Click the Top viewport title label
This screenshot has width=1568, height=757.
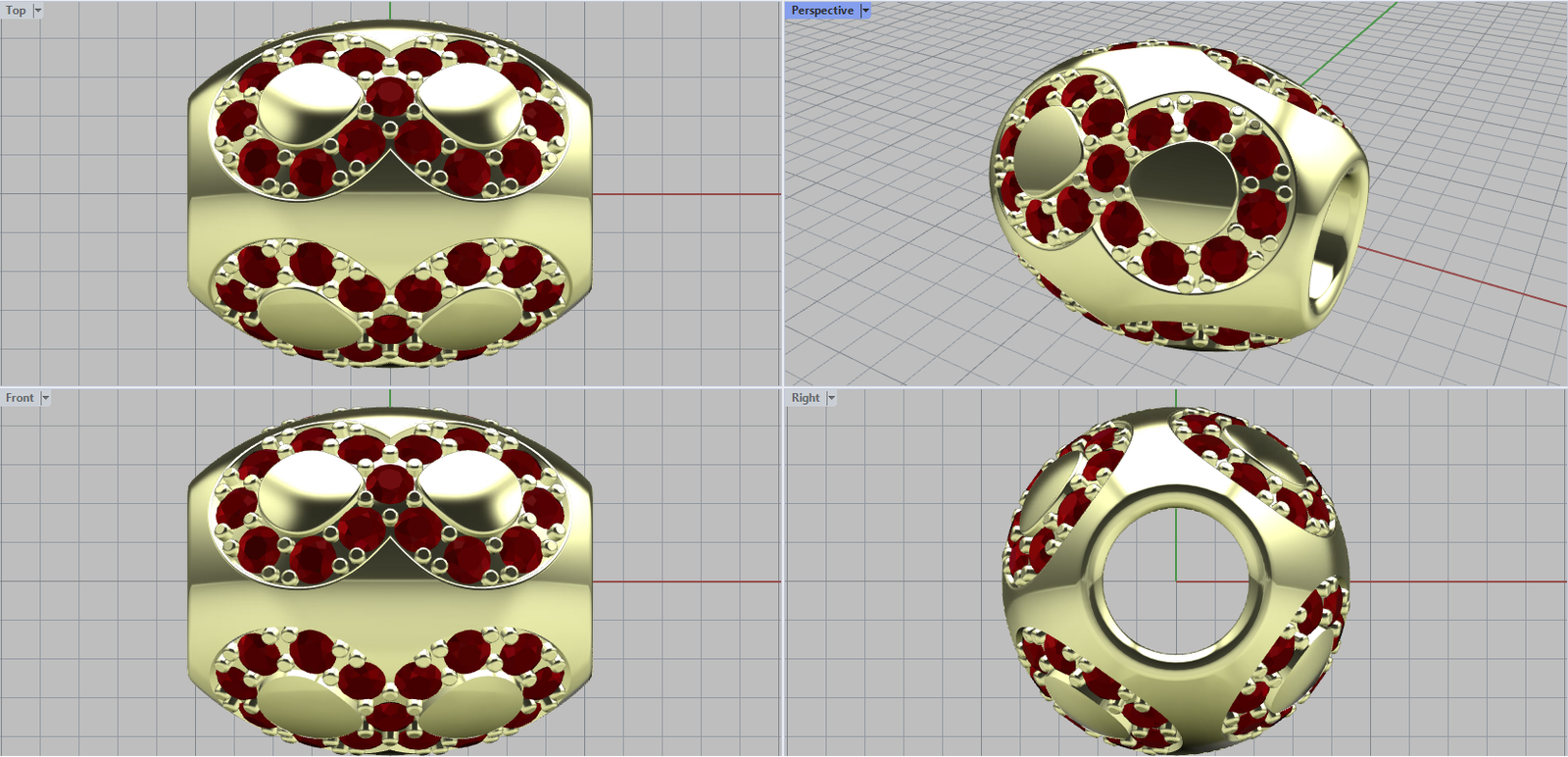pos(16,11)
